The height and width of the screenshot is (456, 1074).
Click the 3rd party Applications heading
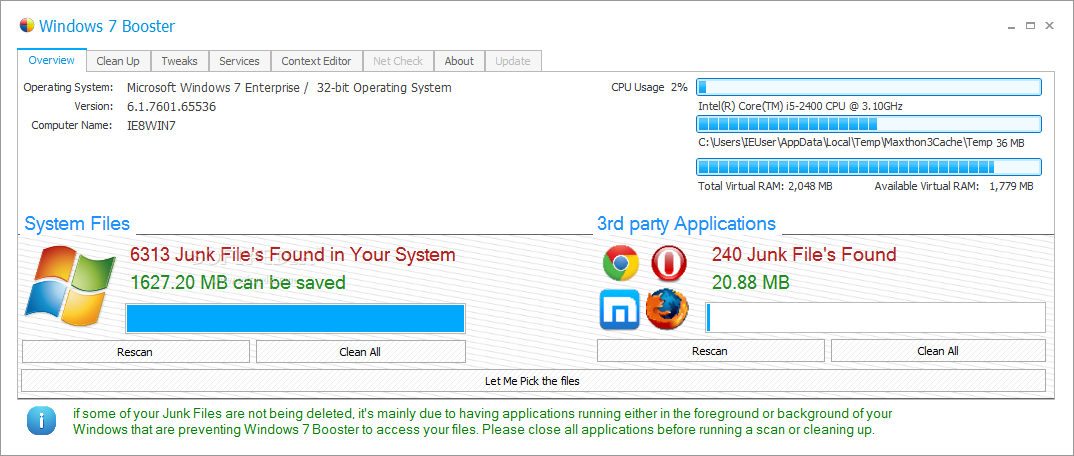(686, 224)
